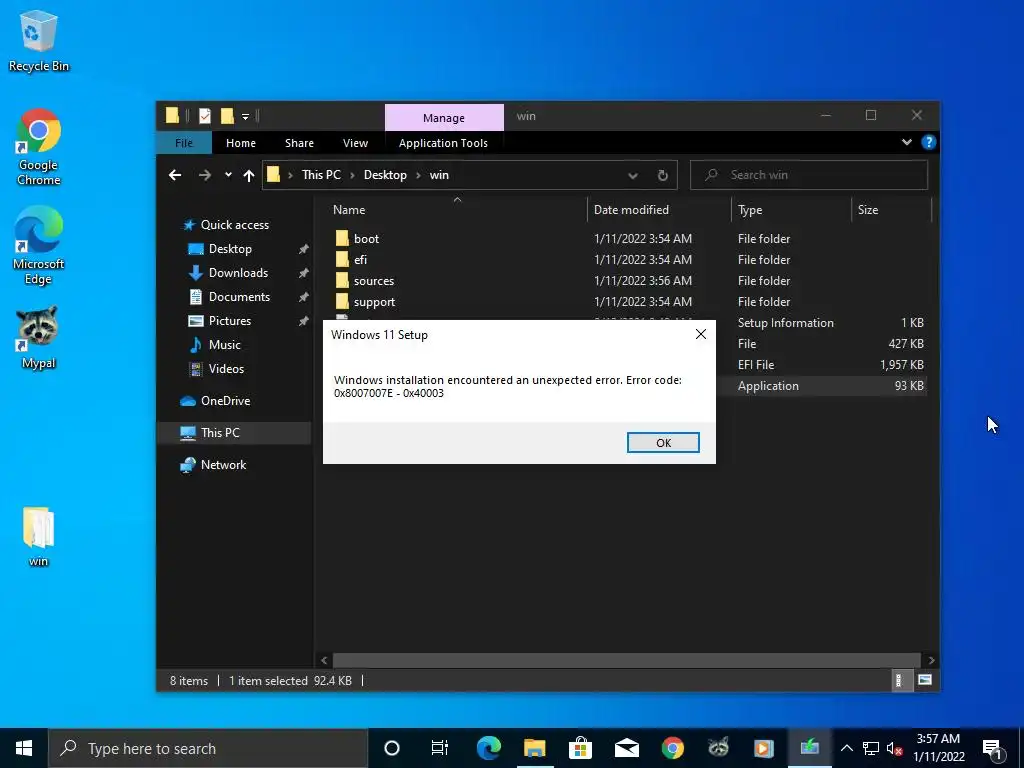
Task: Open Chrome from the taskbar
Action: (x=672, y=748)
